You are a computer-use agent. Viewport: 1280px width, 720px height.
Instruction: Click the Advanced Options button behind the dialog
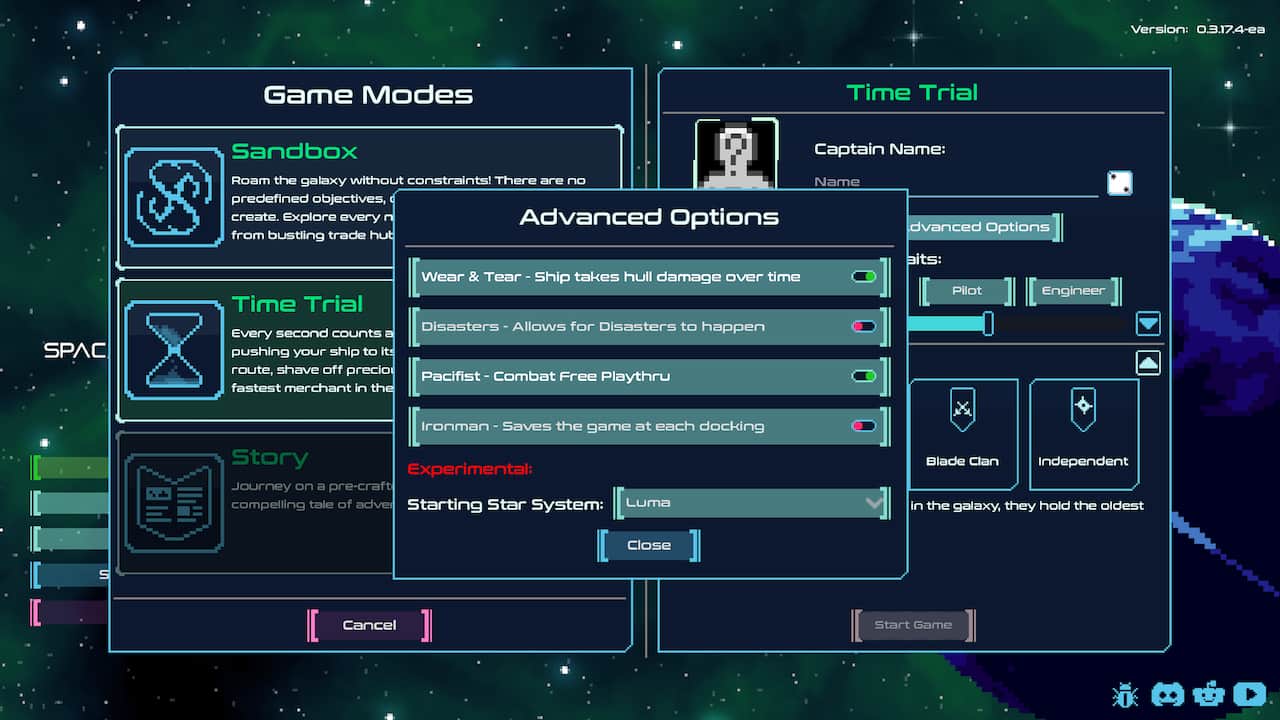point(984,227)
